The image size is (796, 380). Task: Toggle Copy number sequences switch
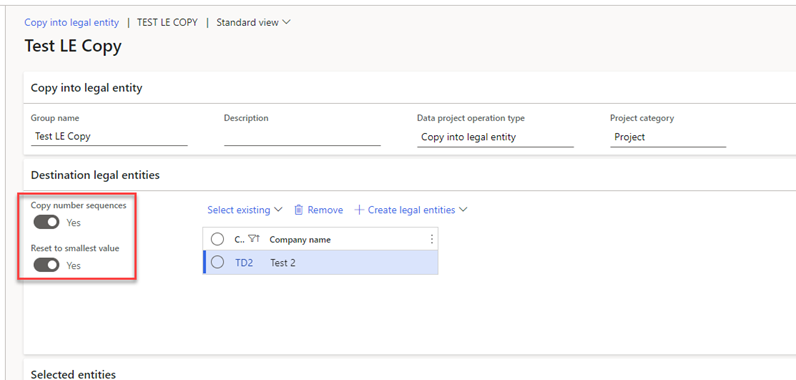[47, 222]
